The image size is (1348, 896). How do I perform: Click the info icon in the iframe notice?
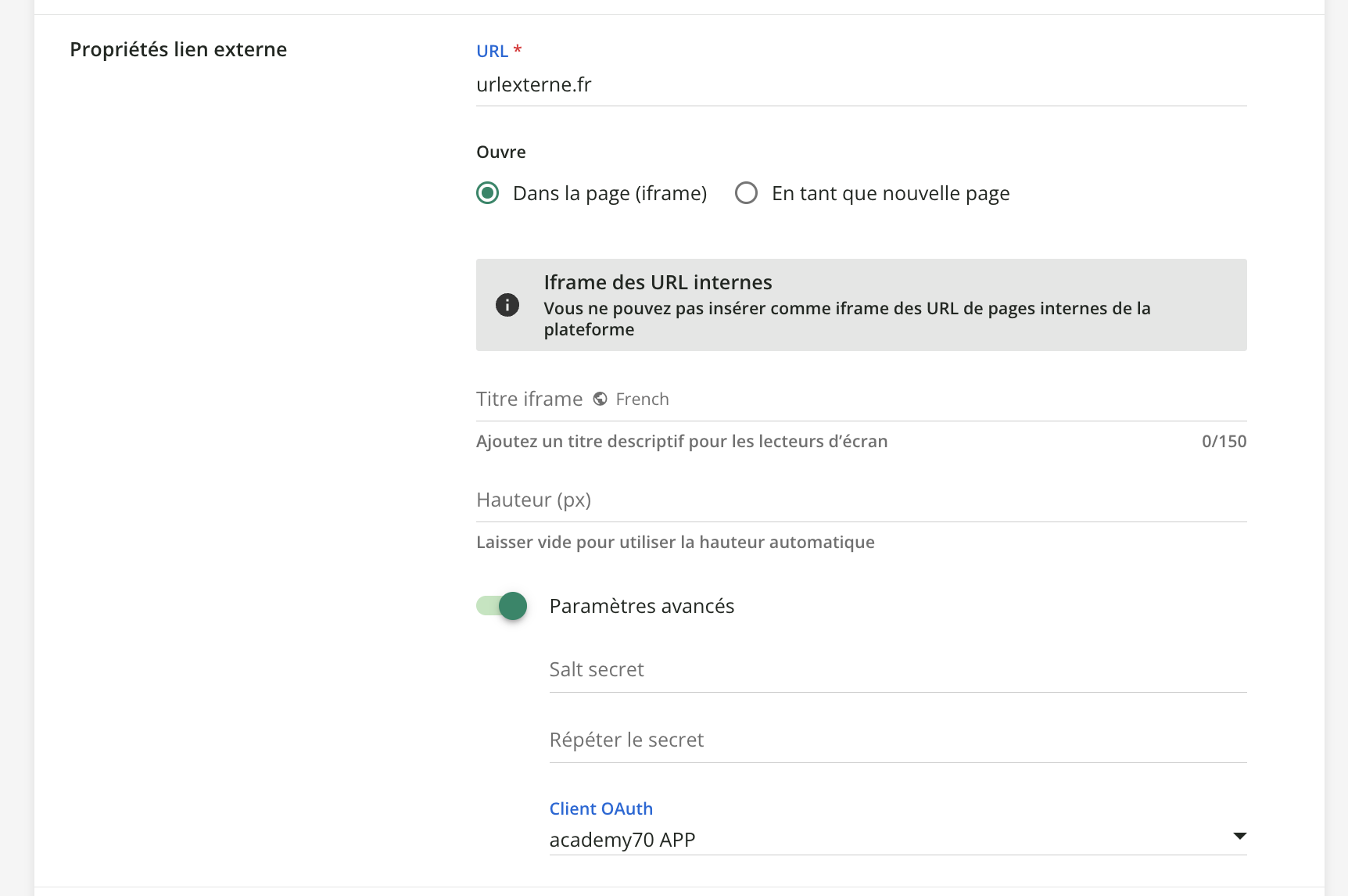[507, 305]
